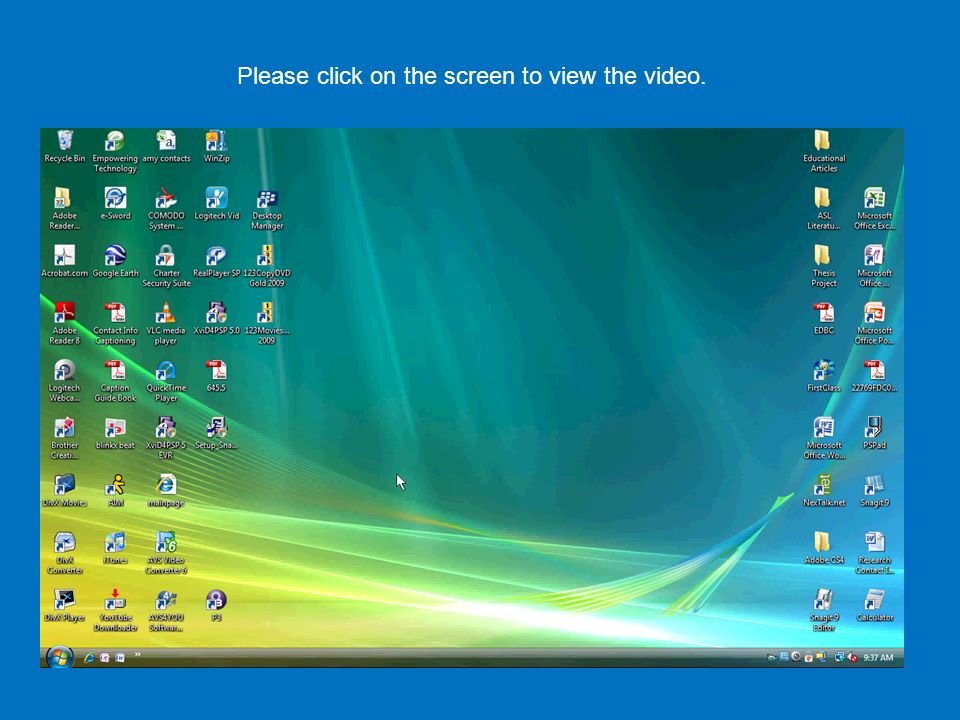Click the 9:37 AM taskbar clock
The image size is (960, 720).
(878, 658)
